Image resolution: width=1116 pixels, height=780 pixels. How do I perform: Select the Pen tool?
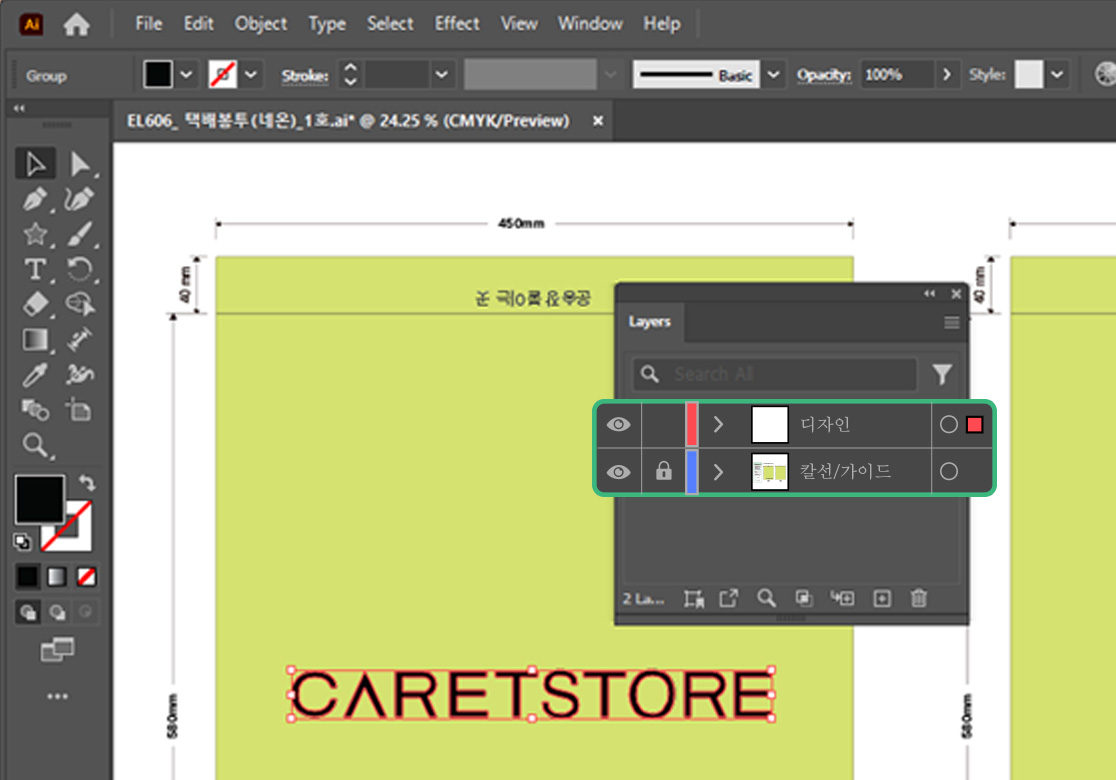(x=35, y=199)
